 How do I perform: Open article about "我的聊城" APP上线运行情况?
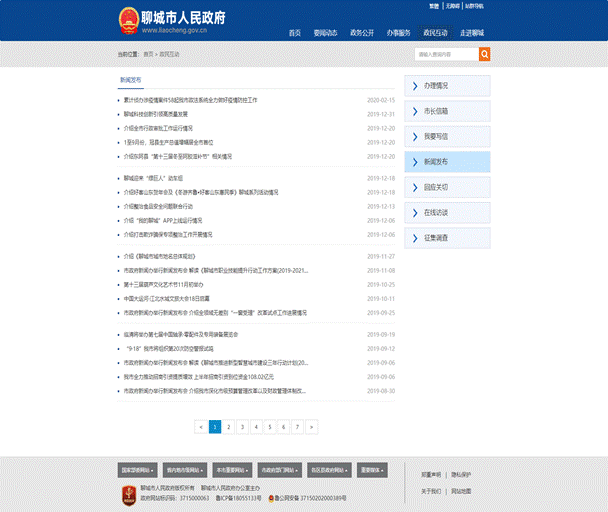click(163, 221)
